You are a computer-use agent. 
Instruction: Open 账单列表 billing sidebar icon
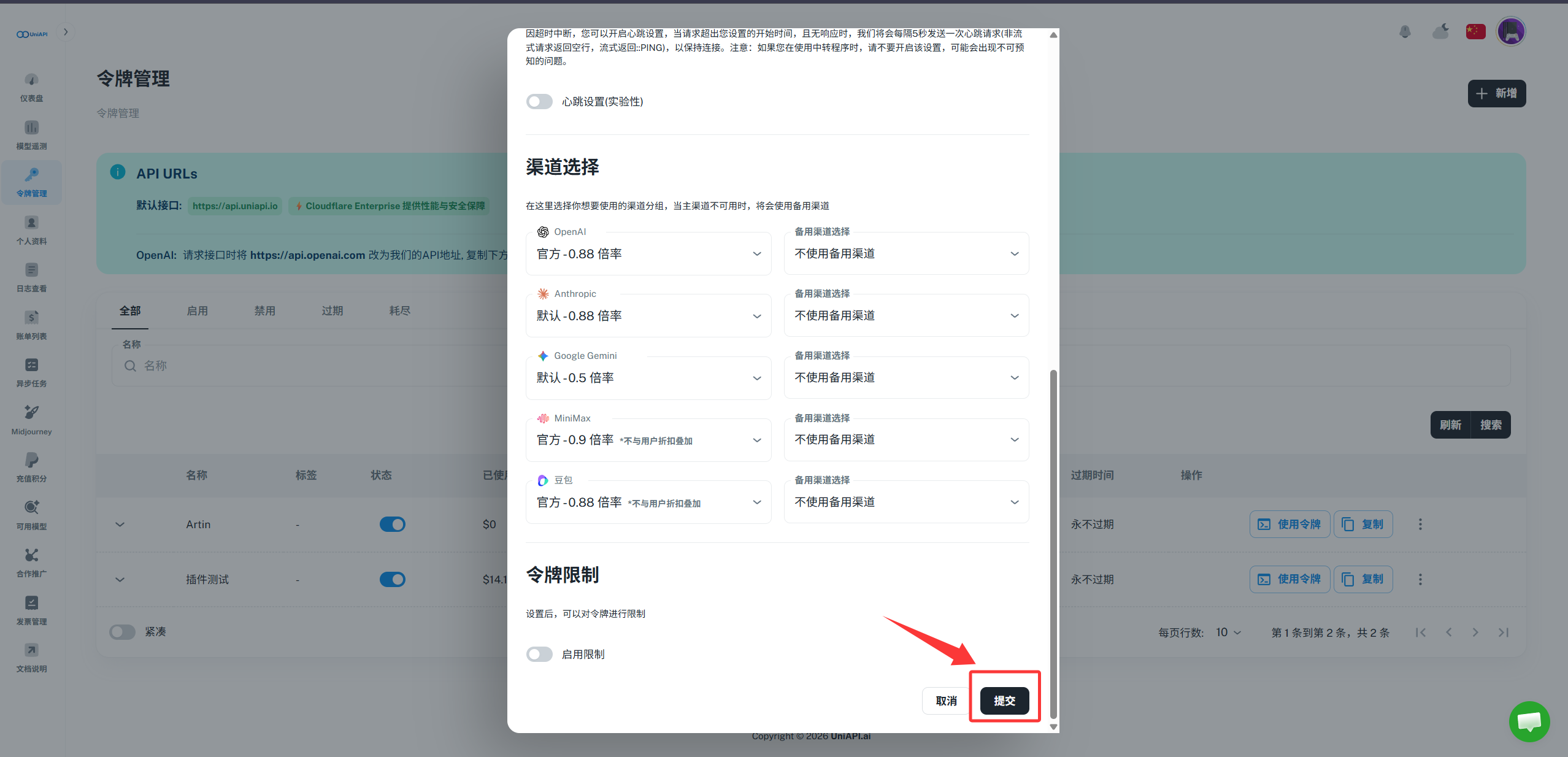tap(31, 325)
